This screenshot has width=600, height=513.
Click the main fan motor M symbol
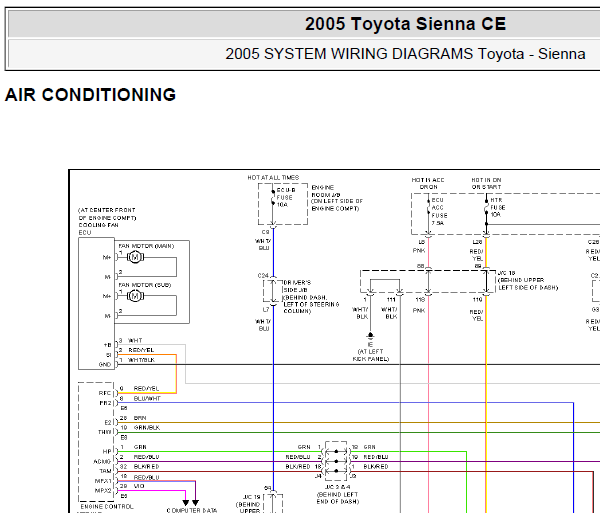(135, 257)
